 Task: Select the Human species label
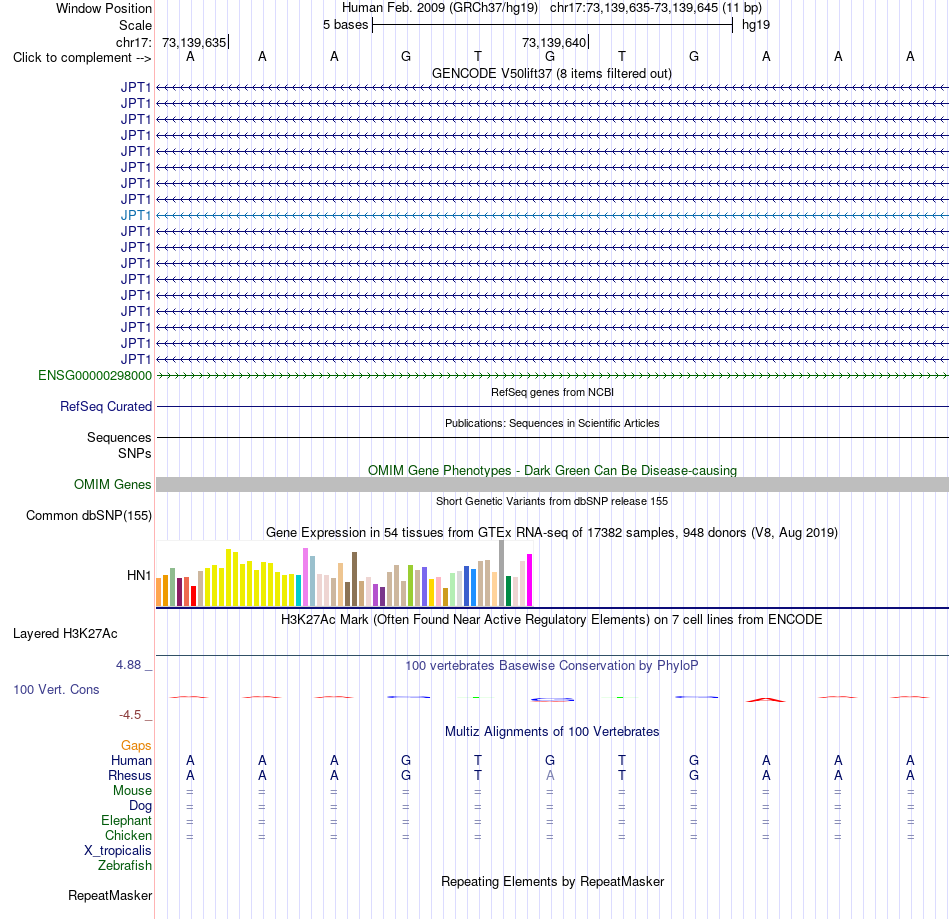point(131,760)
